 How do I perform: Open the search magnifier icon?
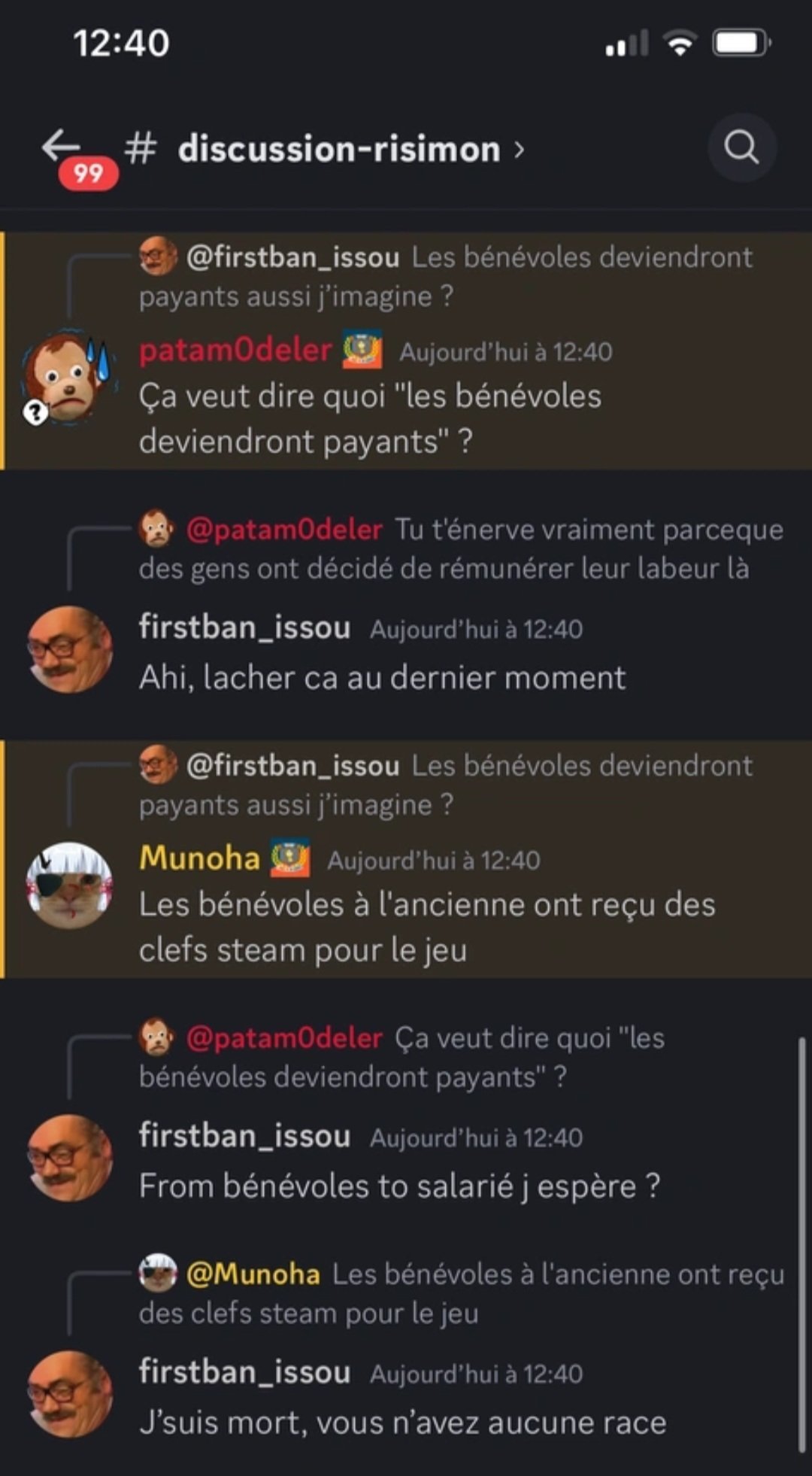pos(741,147)
